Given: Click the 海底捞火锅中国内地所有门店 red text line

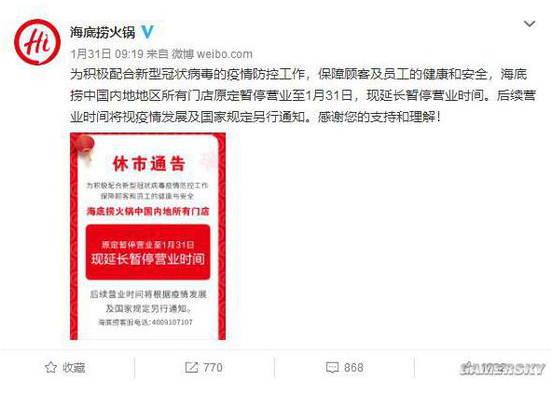Looking at the screenshot, I should (x=148, y=211).
